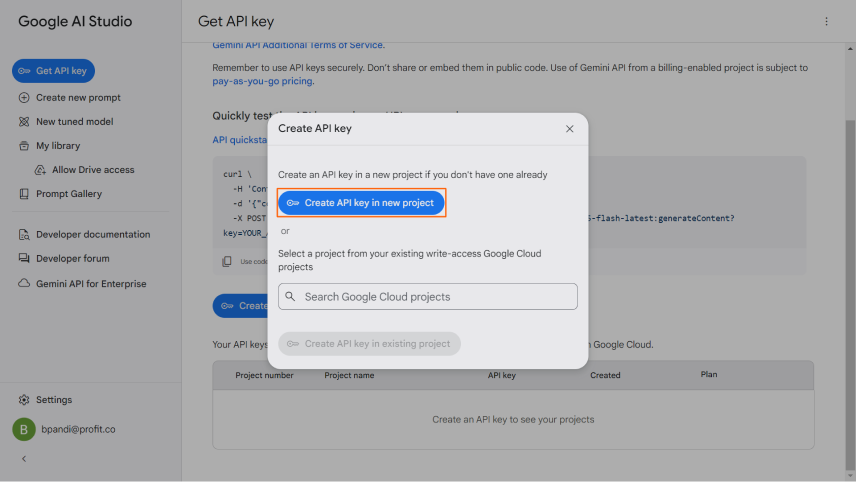Screen dimensions: 856x482
Task: Click the Get API key page heading
Action: (236, 21)
